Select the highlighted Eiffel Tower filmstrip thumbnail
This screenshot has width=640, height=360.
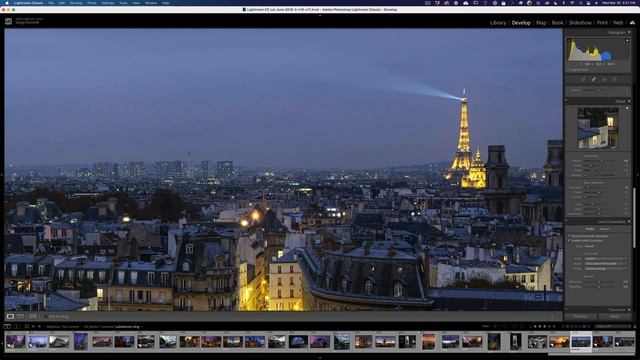click(x=581, y=342)
